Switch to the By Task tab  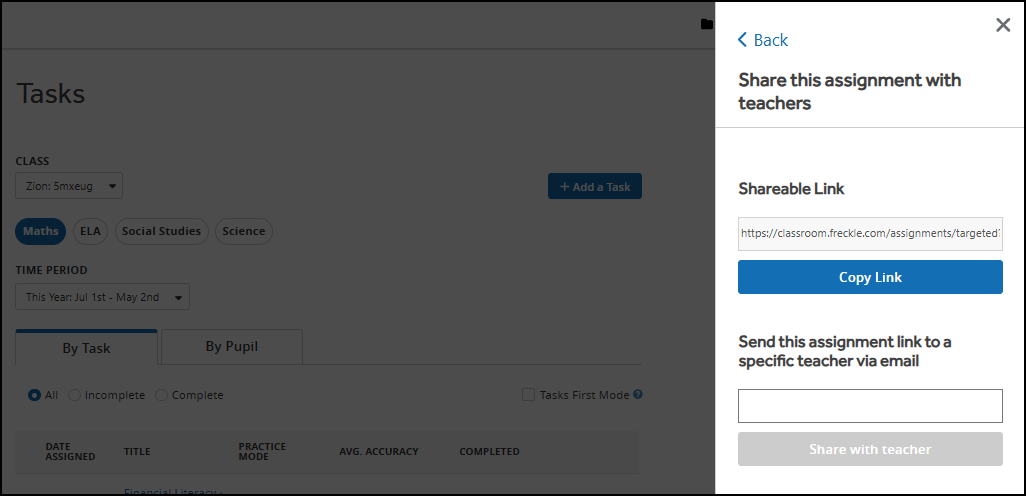(x=86, y=347)
